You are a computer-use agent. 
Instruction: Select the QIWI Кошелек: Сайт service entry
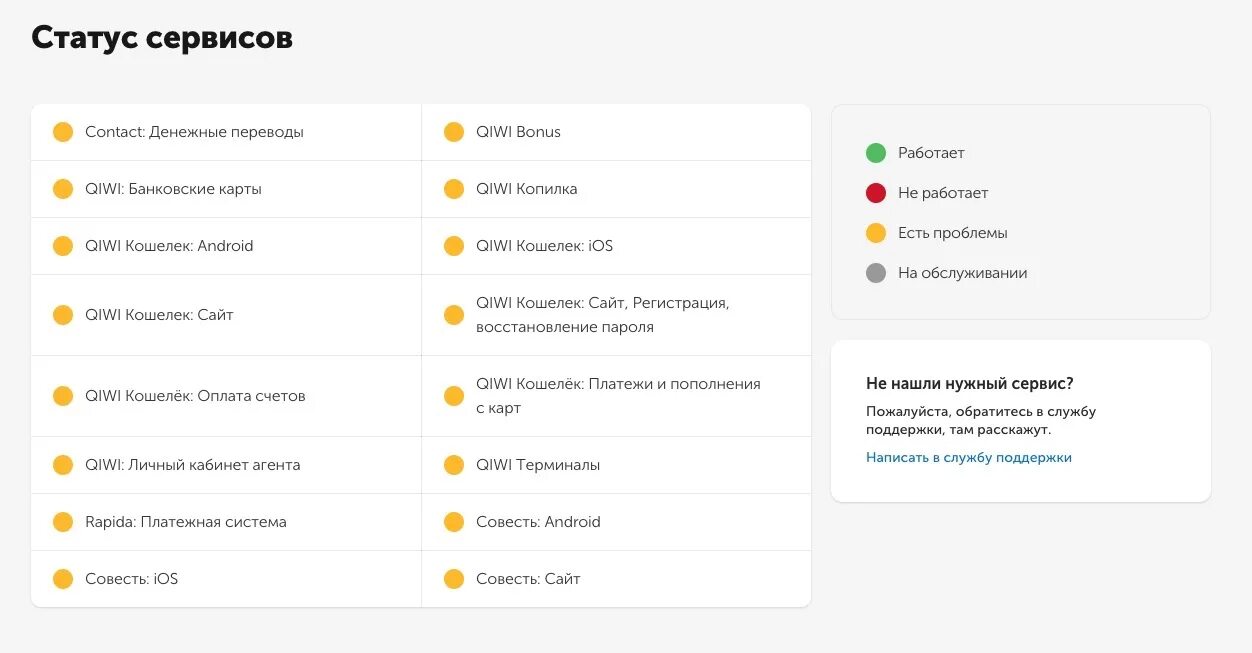[x=159, y=315]
